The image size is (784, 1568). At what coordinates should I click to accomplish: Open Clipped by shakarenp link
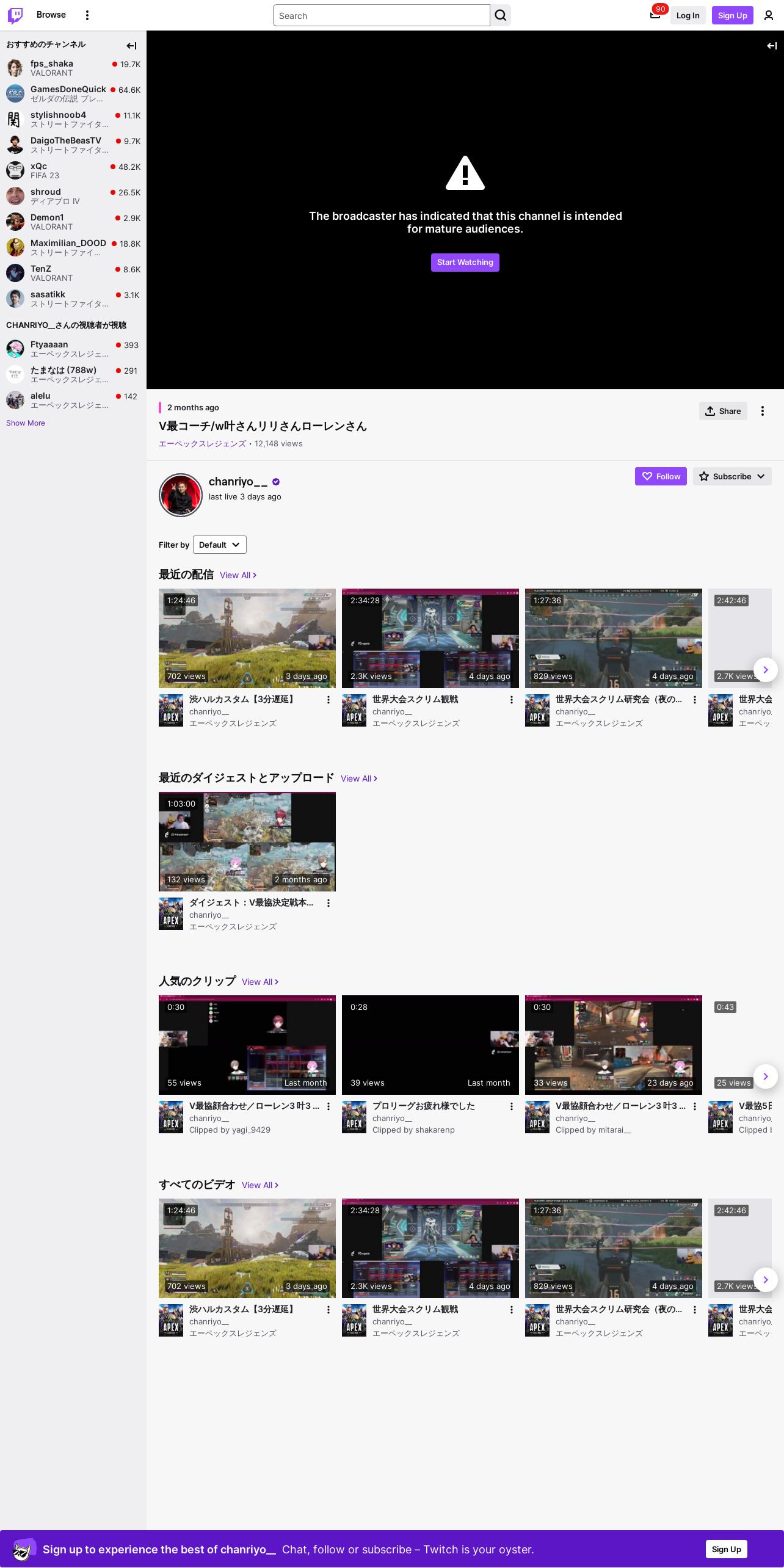point(413,1130)
